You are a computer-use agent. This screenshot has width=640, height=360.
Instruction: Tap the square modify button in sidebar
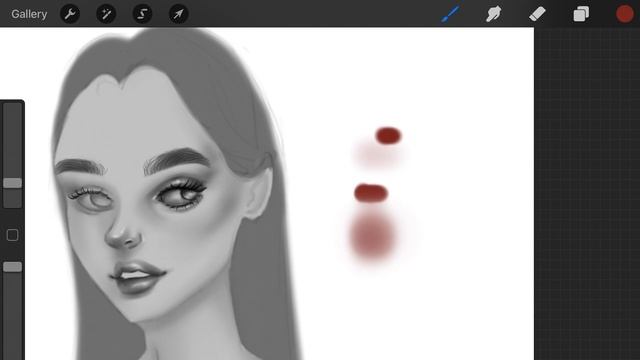click(12, 235)
